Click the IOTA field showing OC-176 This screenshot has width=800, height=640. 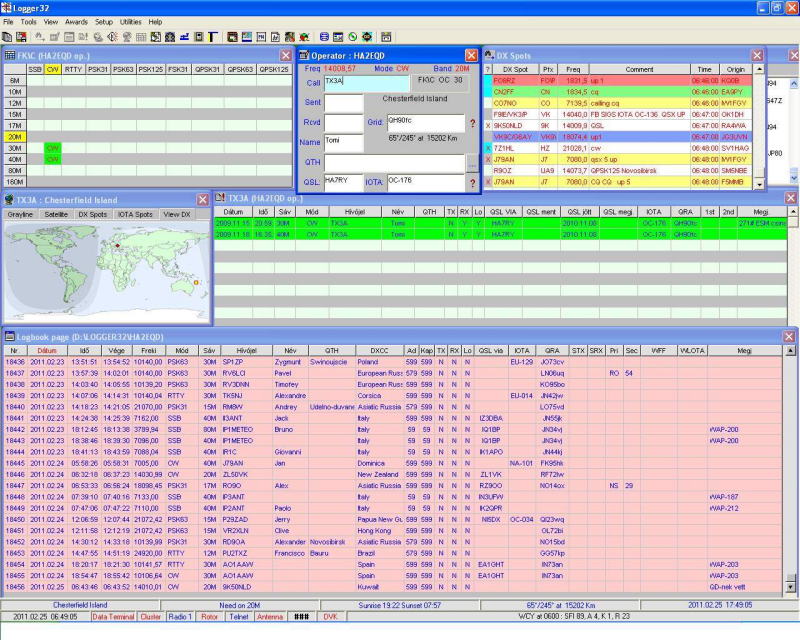tap(426, 182)
